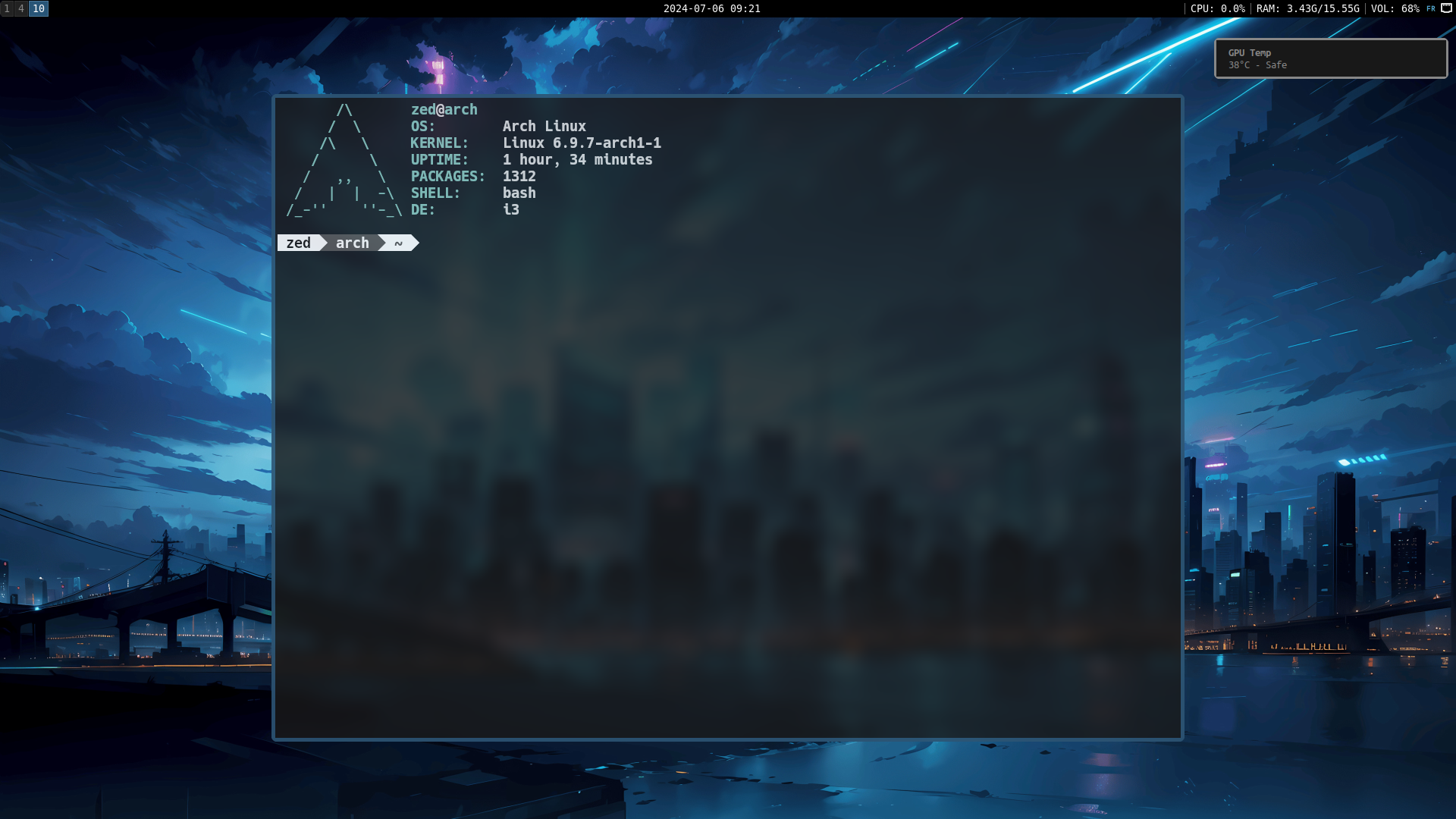This screenshot has width=1456, height=819.
Task: Click the uptime value in terminal
Action: point(577,159)
